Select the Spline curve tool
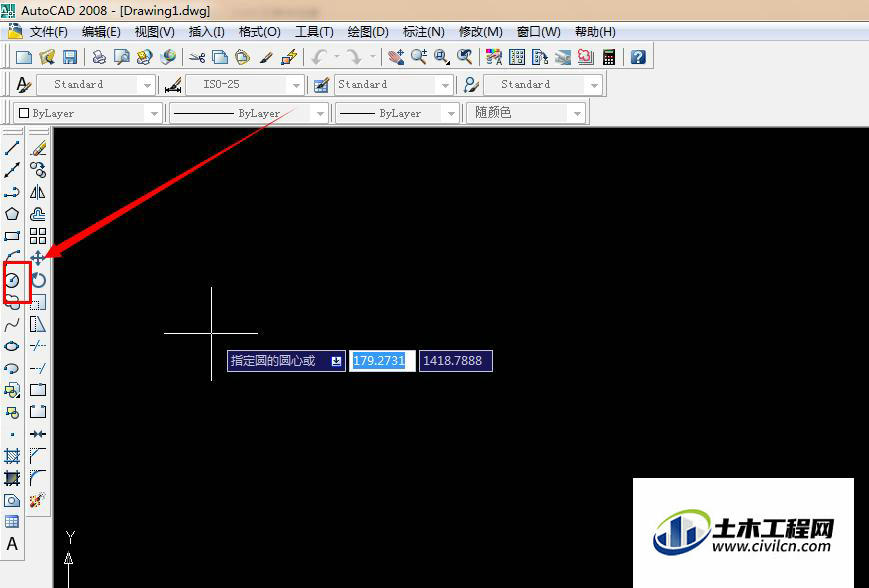 point(12,324)
